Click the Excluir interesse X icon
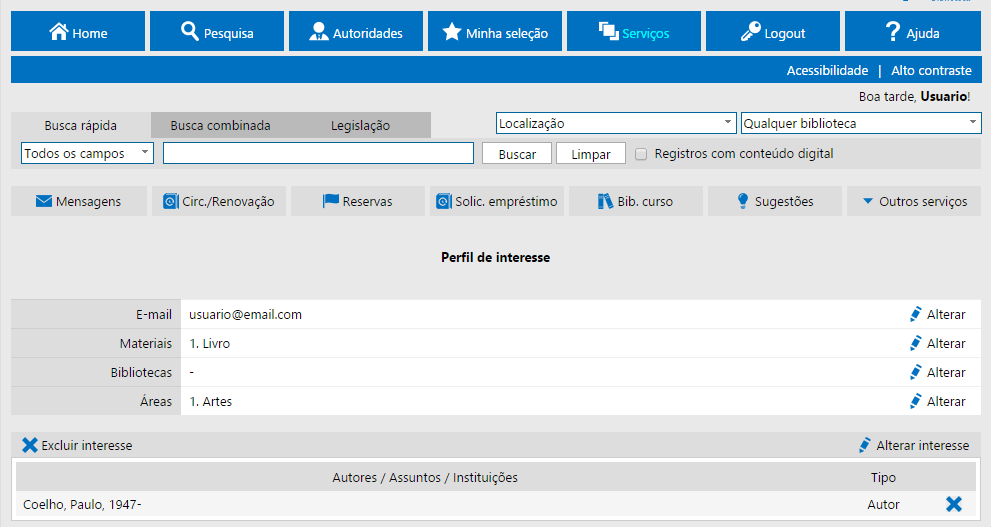The width and height of the screenshot is (991, 527). point(30,445)
